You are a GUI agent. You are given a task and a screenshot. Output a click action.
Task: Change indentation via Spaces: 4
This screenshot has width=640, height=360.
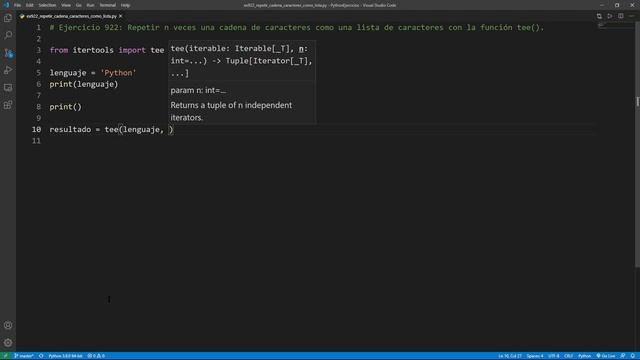tap(535, 356)
